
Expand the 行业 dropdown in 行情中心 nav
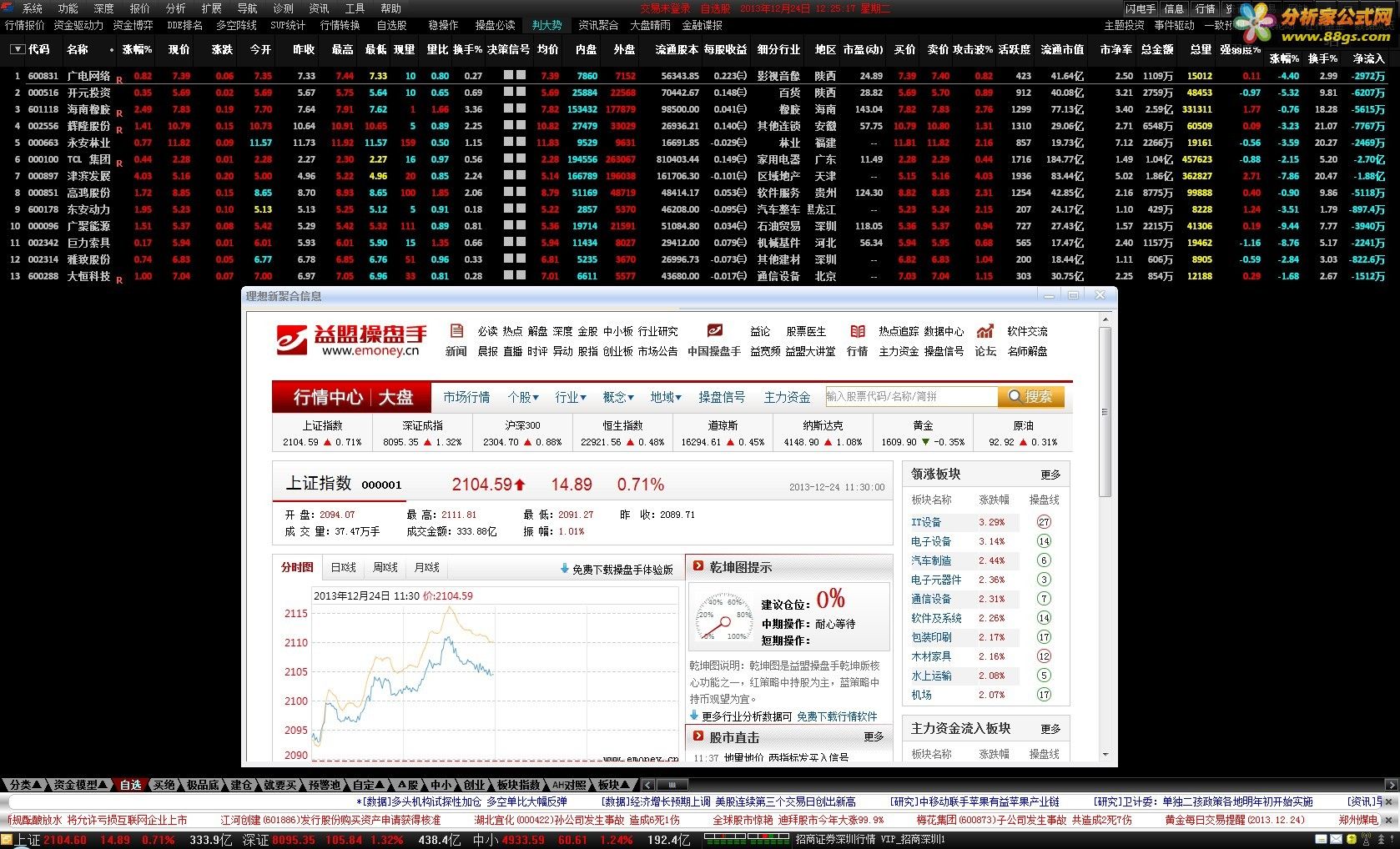(x=571, y=397)
